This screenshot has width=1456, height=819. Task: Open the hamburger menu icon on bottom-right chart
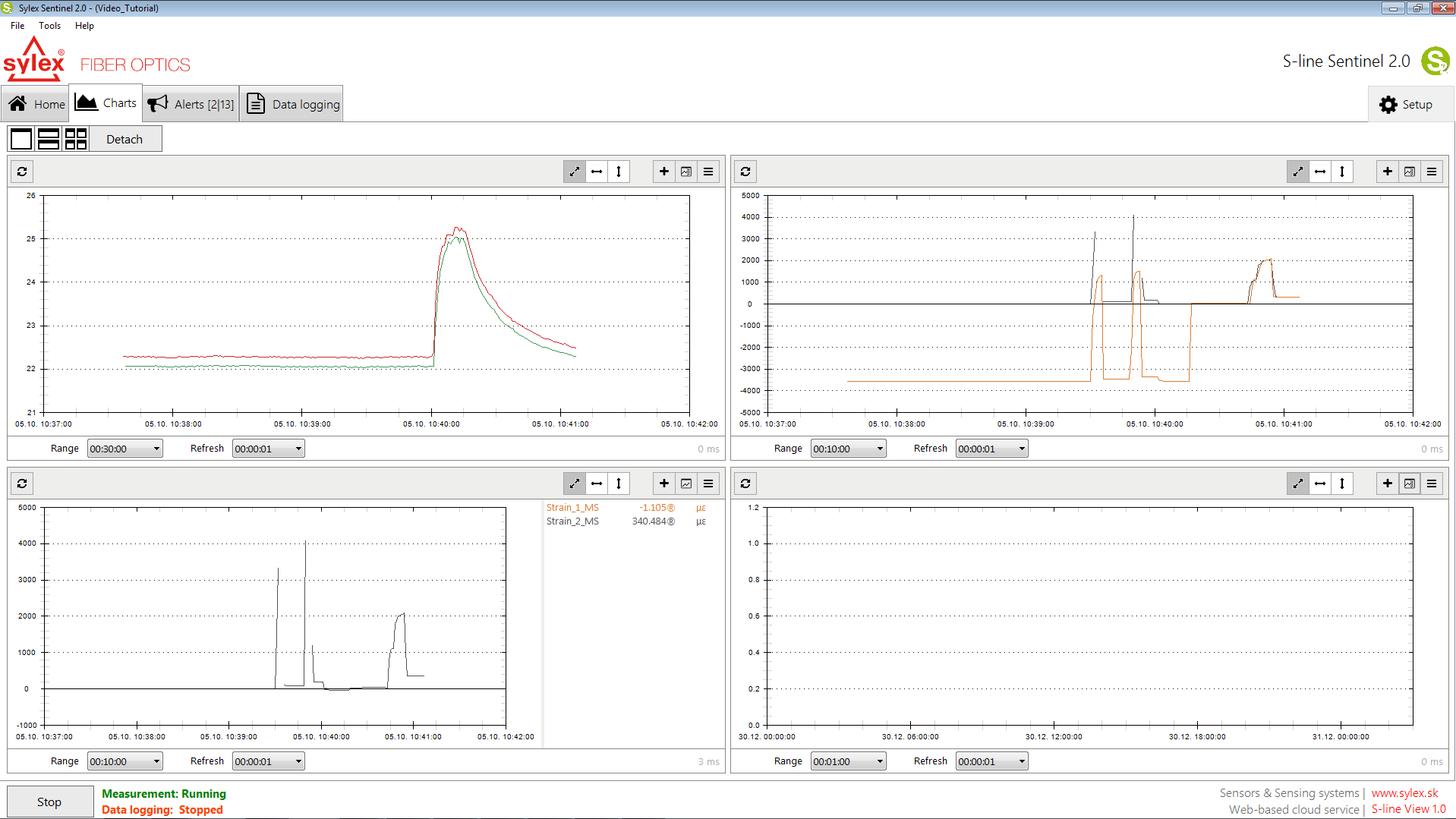(1432, 484)
